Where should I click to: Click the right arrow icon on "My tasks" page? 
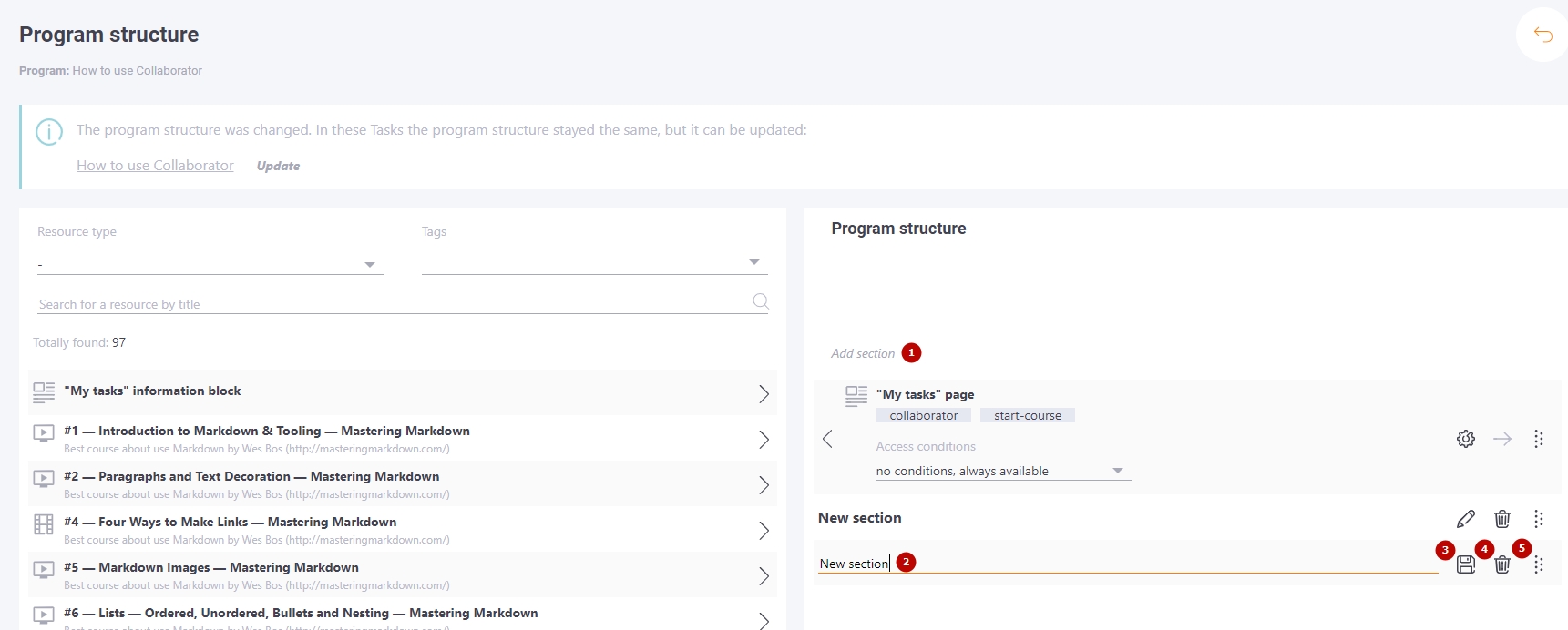1502,439
